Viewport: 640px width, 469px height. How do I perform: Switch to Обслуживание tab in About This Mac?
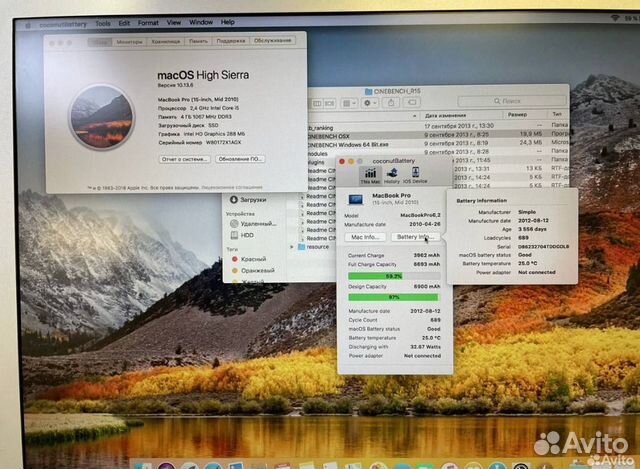click(x=273, y=40)
